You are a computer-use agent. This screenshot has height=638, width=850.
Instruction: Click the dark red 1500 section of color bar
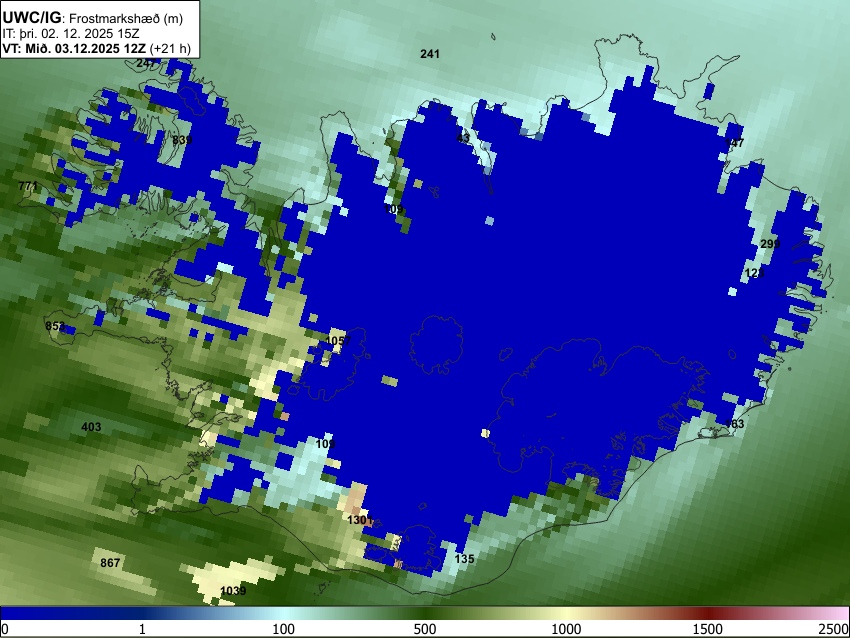click(708, 614)
